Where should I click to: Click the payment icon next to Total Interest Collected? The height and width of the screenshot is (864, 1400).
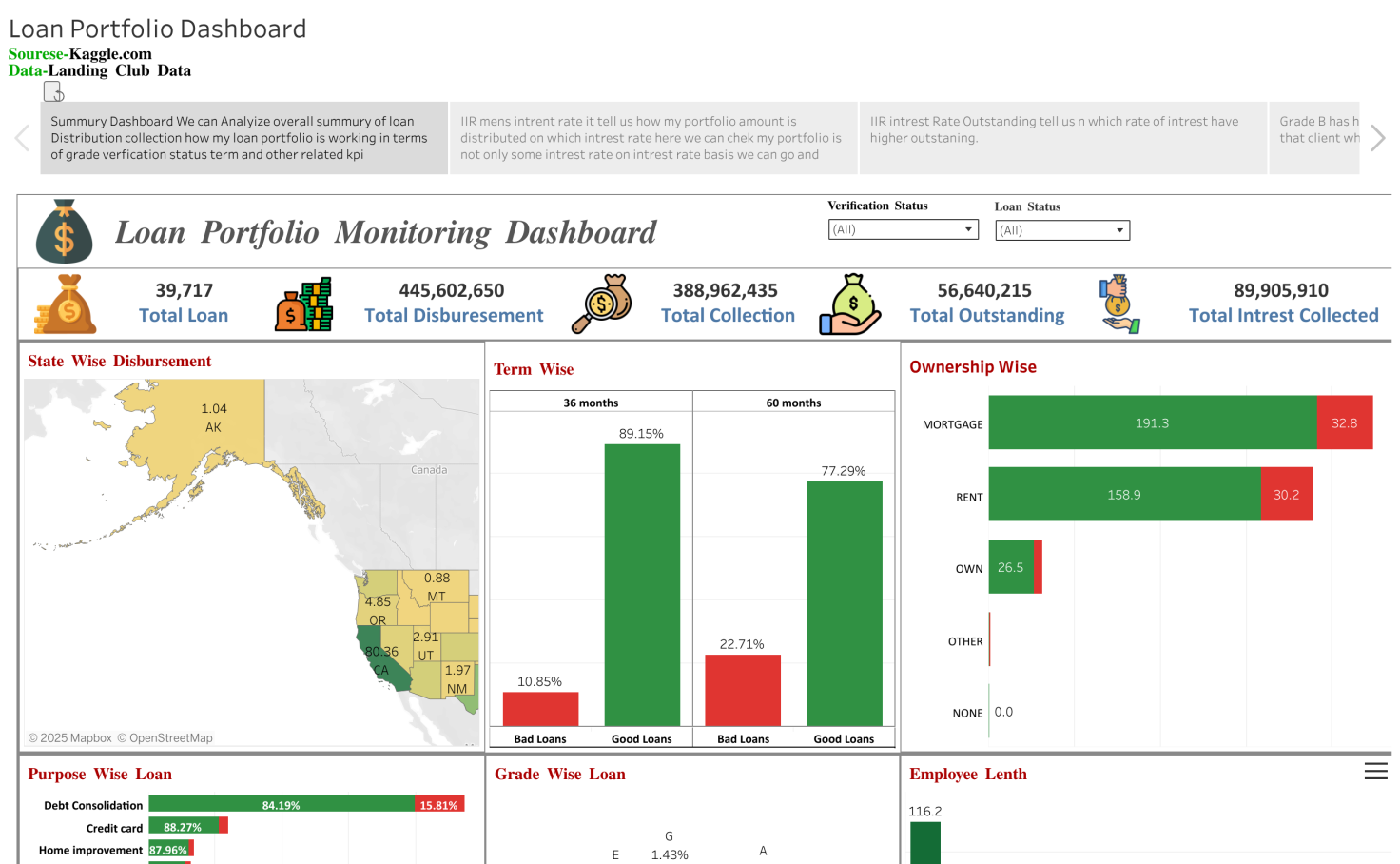click(1118, 303)
